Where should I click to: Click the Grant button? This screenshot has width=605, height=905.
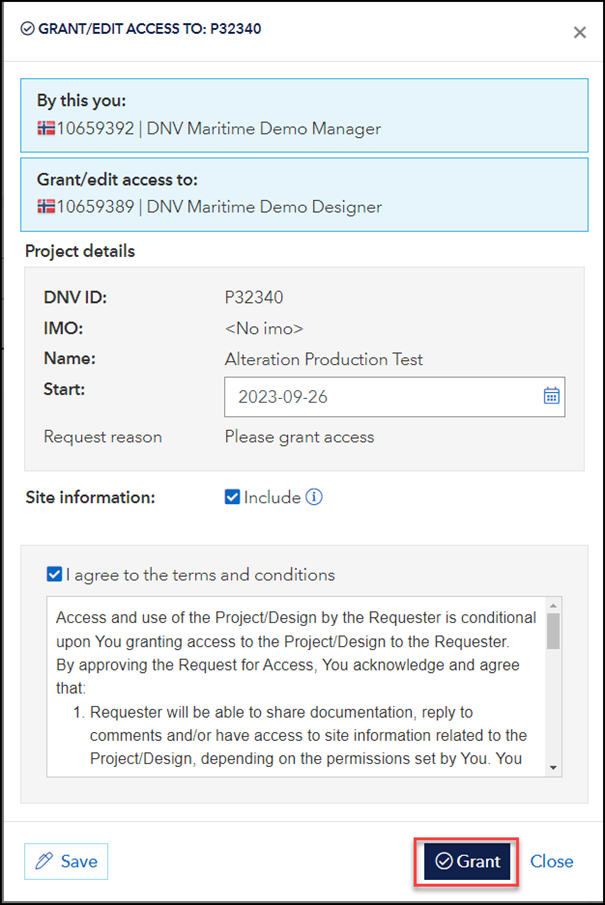469,861
